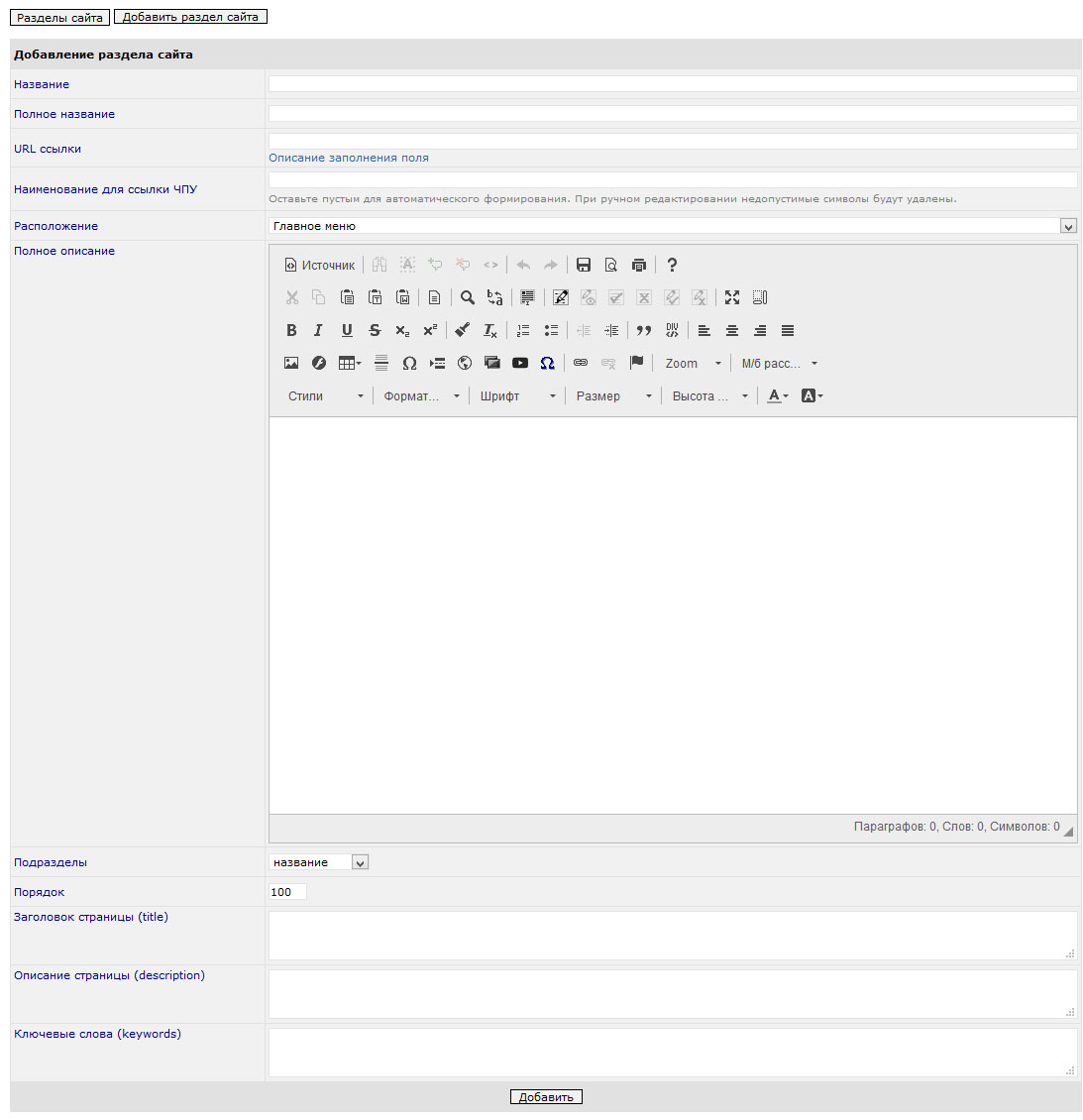Open the Стили styles dropdown

click(x=325, y=395)
